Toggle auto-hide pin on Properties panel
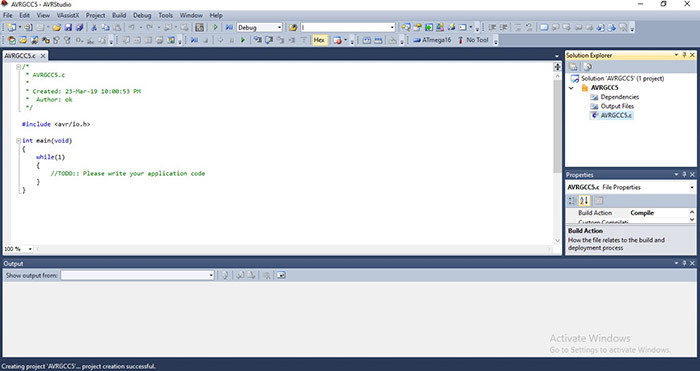Image resolution: width=700 pixels, height=371 pixels. point(684,175)
